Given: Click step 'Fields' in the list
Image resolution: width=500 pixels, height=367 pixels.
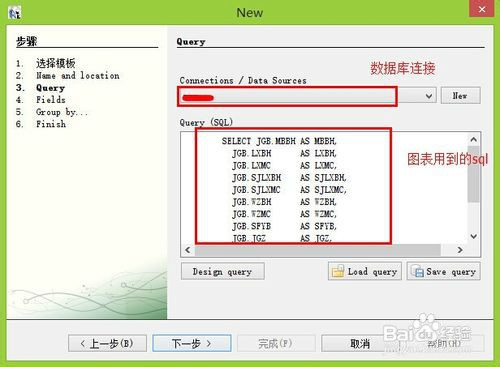Looking at the screenshot, I should 51,100.
